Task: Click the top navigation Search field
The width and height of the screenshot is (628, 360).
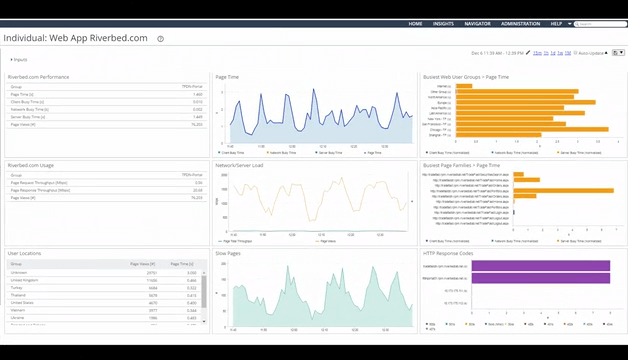Action: pyautogui.click(x=601, y=24)
